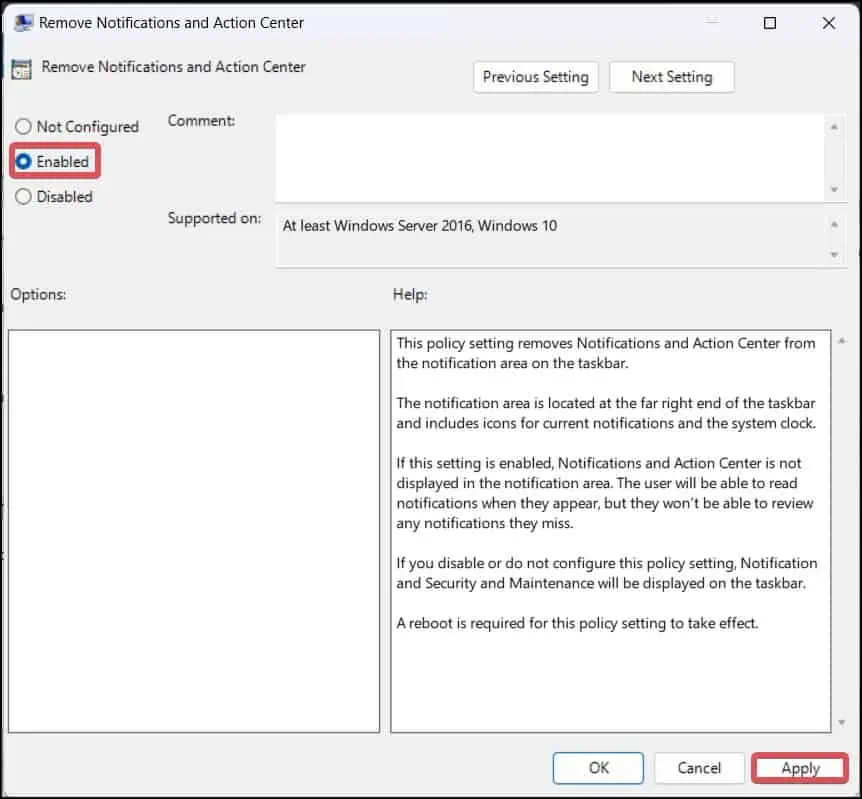Dismiss the dialog with Cancel
This screenshot has width=862, height=799.
click(699, 767)
